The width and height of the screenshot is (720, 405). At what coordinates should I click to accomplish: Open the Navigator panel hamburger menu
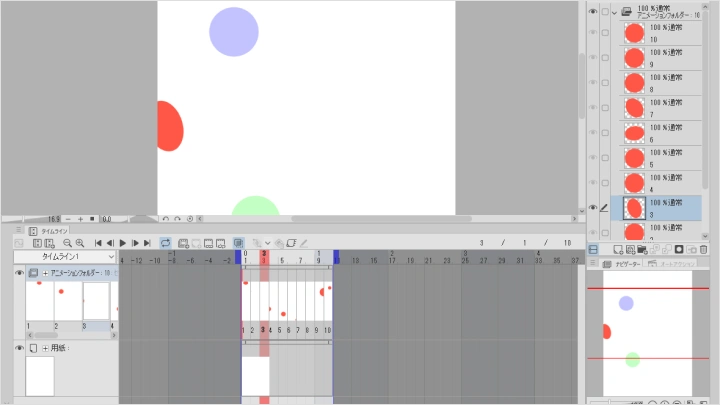coord(593,263)
